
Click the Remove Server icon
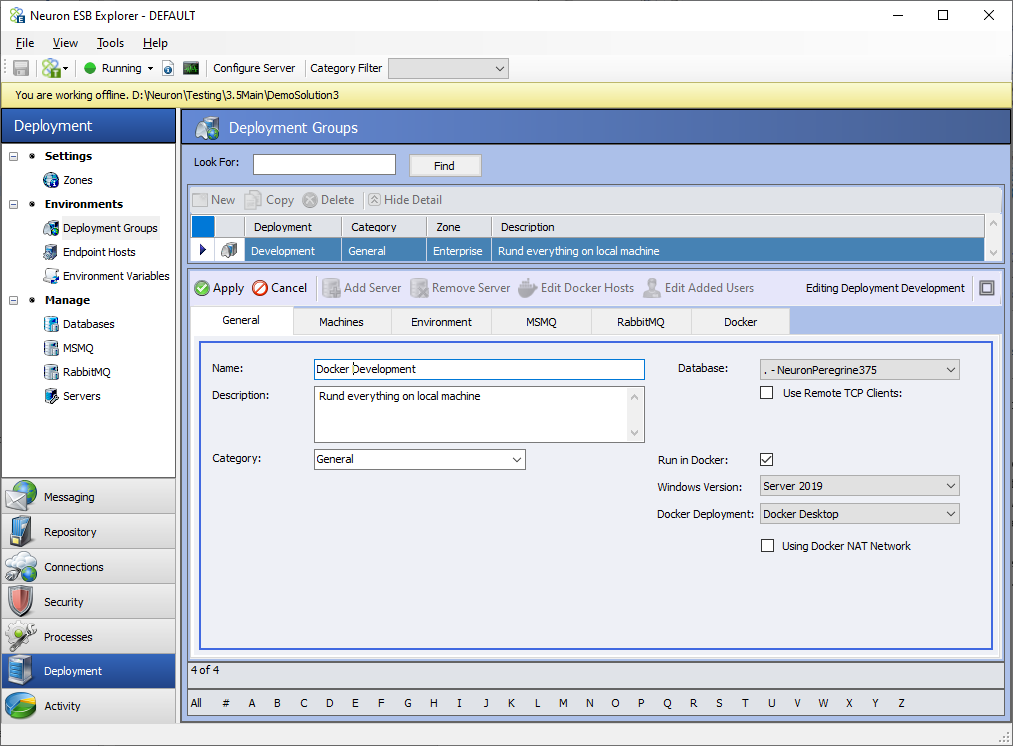pyautogui.click(x=419, y=288)
